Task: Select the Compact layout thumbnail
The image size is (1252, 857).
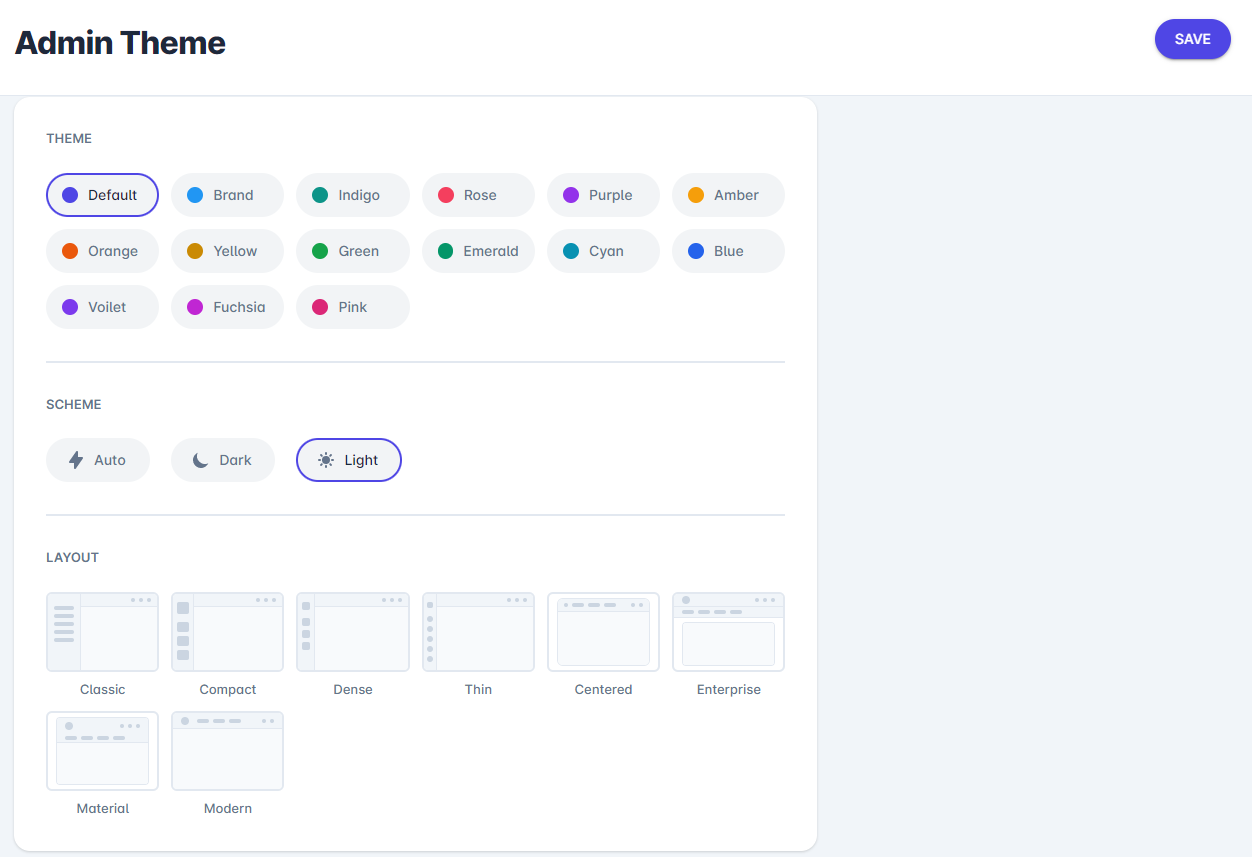Action: pyautogui.click(x=227, y=632)
